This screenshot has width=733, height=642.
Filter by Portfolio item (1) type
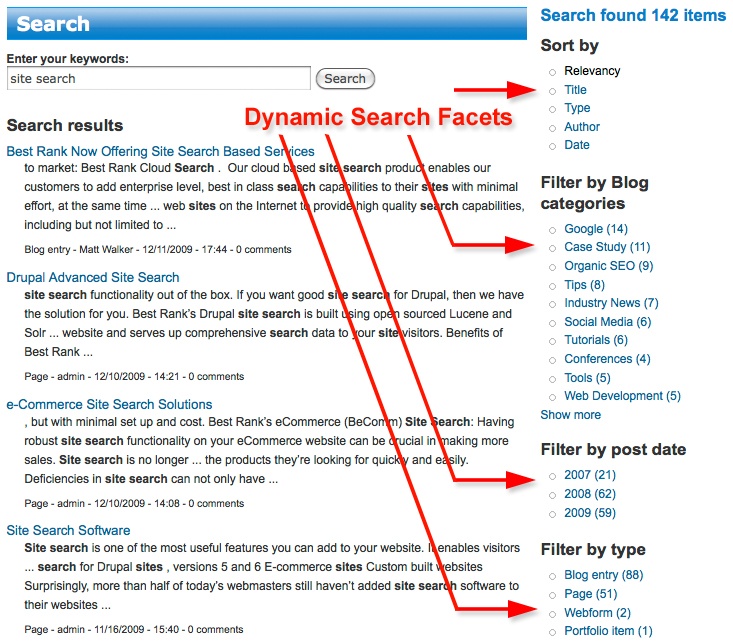[608, 631]
